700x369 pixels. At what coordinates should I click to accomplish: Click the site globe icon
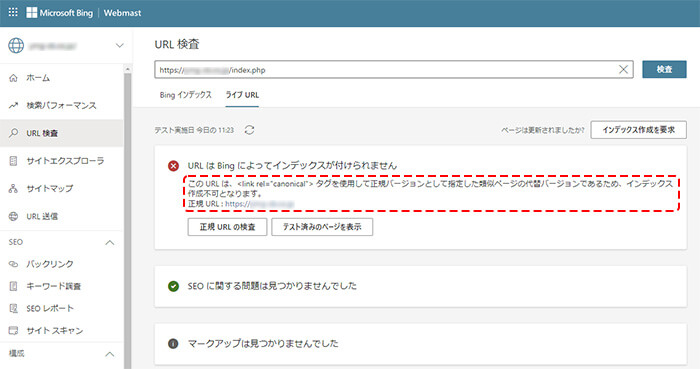pyautogui.click(x=16, y=46)
